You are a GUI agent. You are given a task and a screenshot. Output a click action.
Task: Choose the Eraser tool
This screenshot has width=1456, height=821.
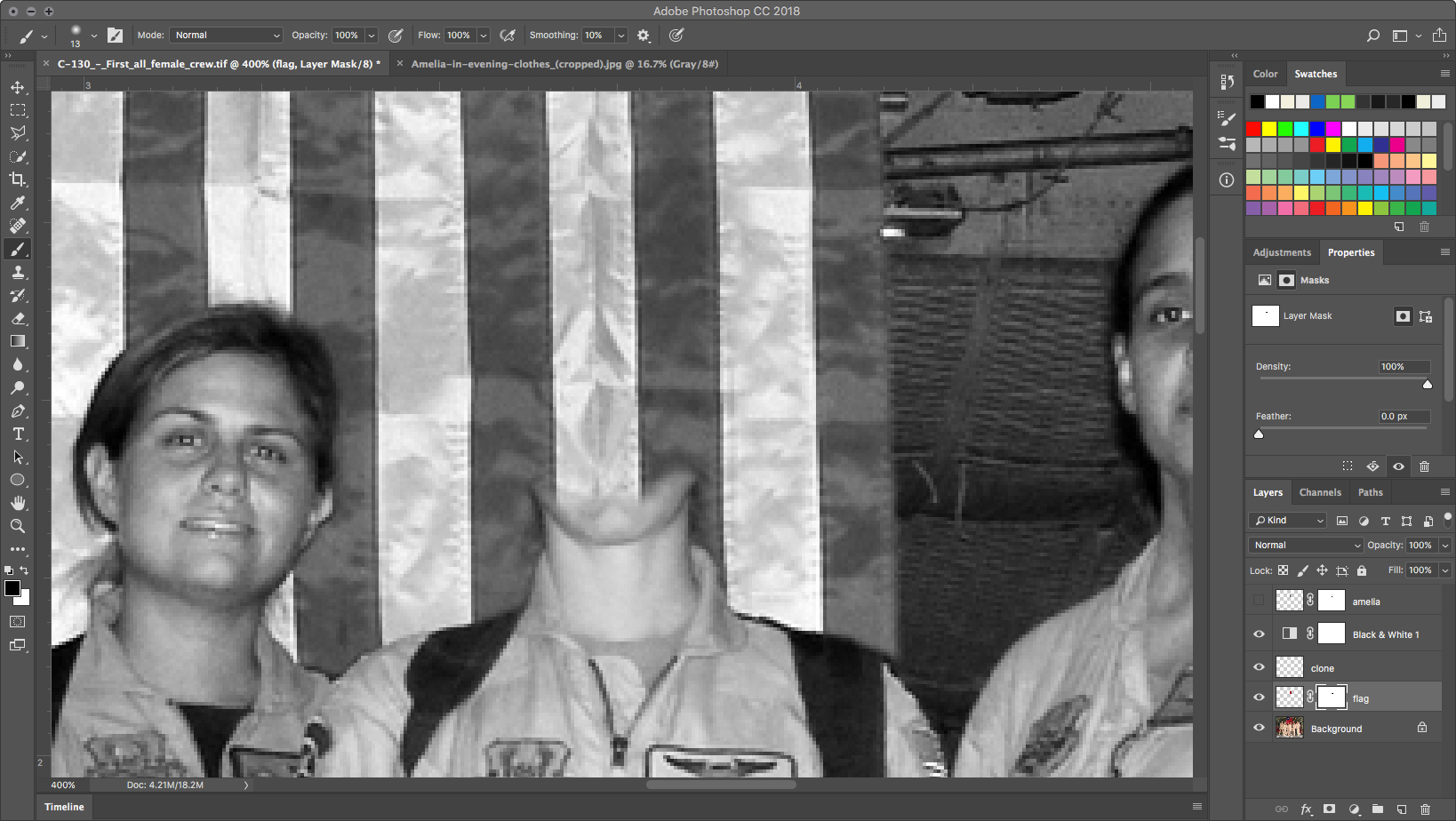(x=18, y=318)
